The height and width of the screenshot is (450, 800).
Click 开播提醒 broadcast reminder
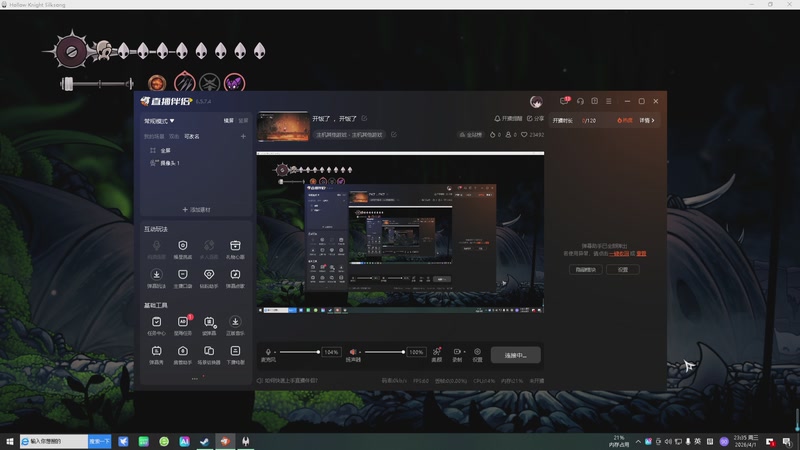pyautogui.click(x=508, y=118)
